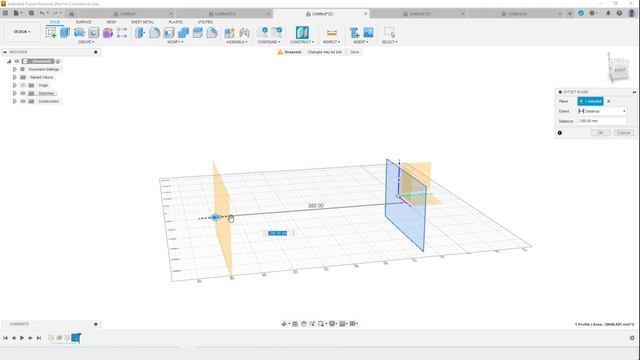
Task: Expand the Document Settings node
Action: click(15, 69)
